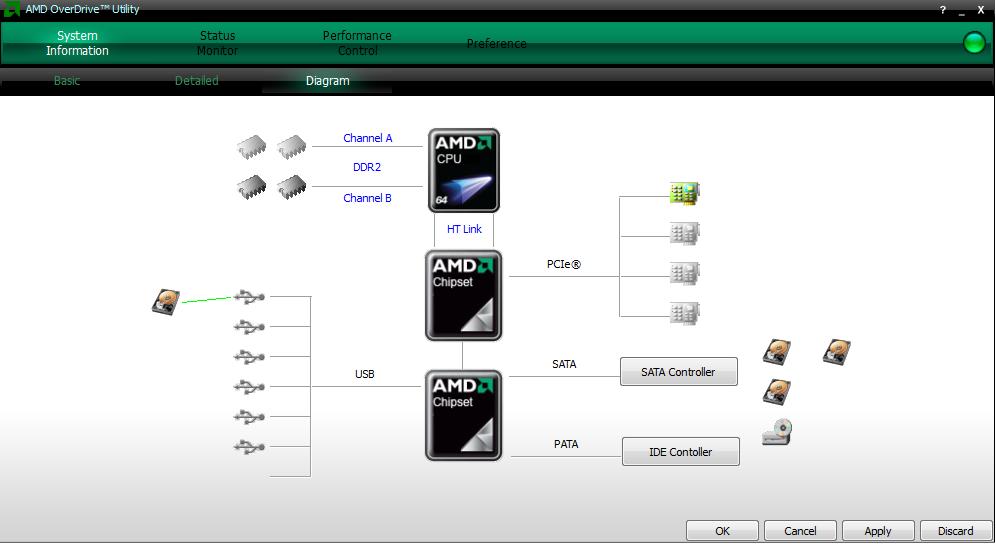The width and height of the screenshot is (996, 545).
Task: Click the hard drive attached to the USB port
Action: tap(166, 302)
